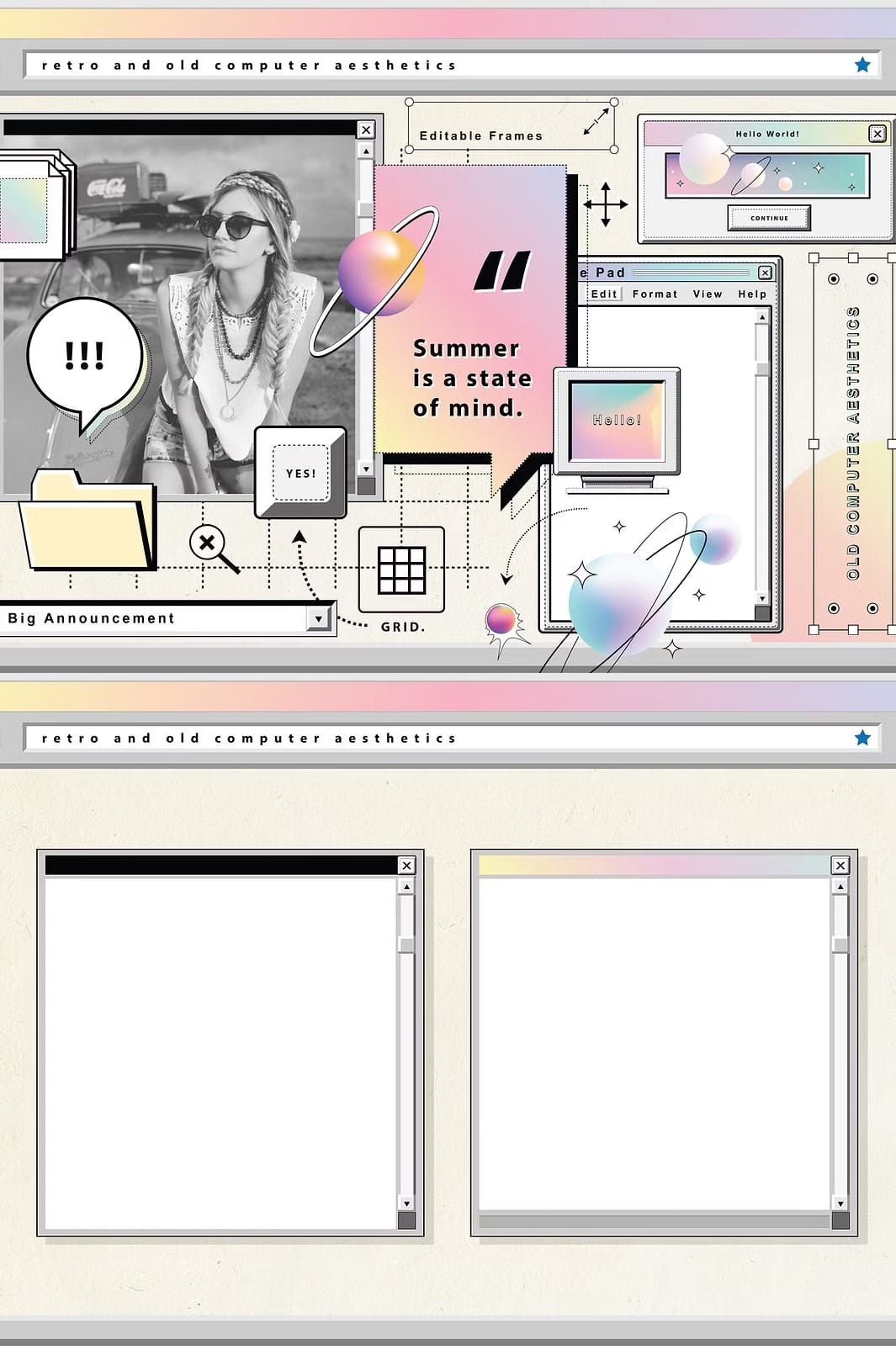Image resolution: width=896 pixels, height=1346 pixels.
Task: Click the blue star icon in top bar
Action: [862, 65]
